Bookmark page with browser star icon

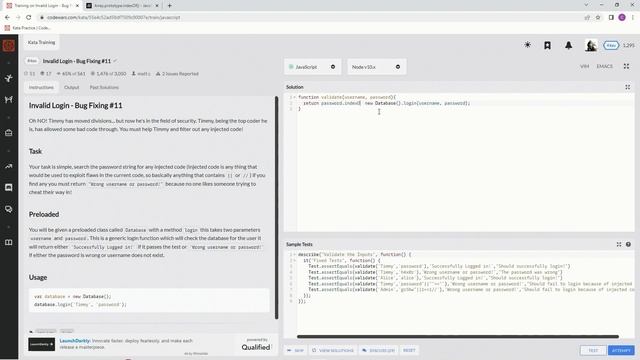tap(598, 18)
